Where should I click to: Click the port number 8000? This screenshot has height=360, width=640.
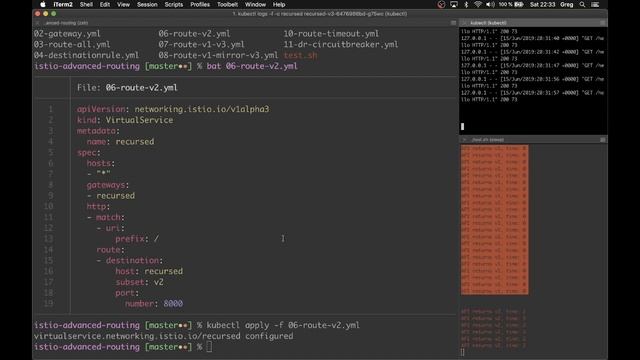tap(173, 303)
